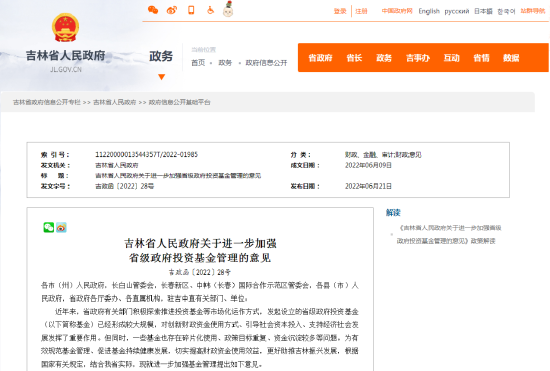Viewport: 550px width, 371px height.
Task: Open the mobile phone version icon
Action: click(x=191, y=10)
